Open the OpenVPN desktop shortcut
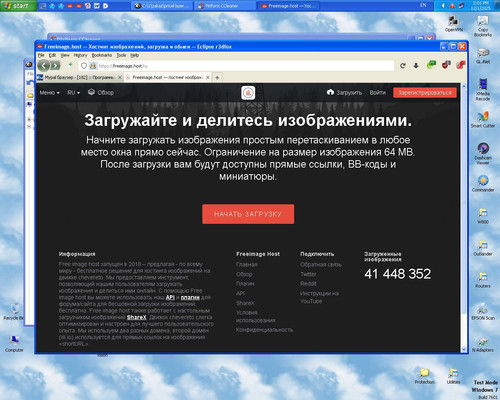500x400 pixels. click(x=454, y=23)
